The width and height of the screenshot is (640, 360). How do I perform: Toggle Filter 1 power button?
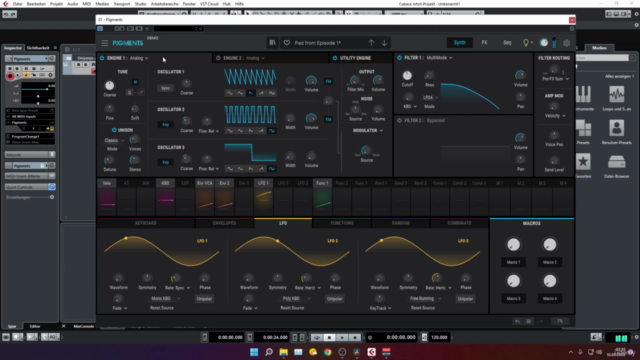[400, 58]
